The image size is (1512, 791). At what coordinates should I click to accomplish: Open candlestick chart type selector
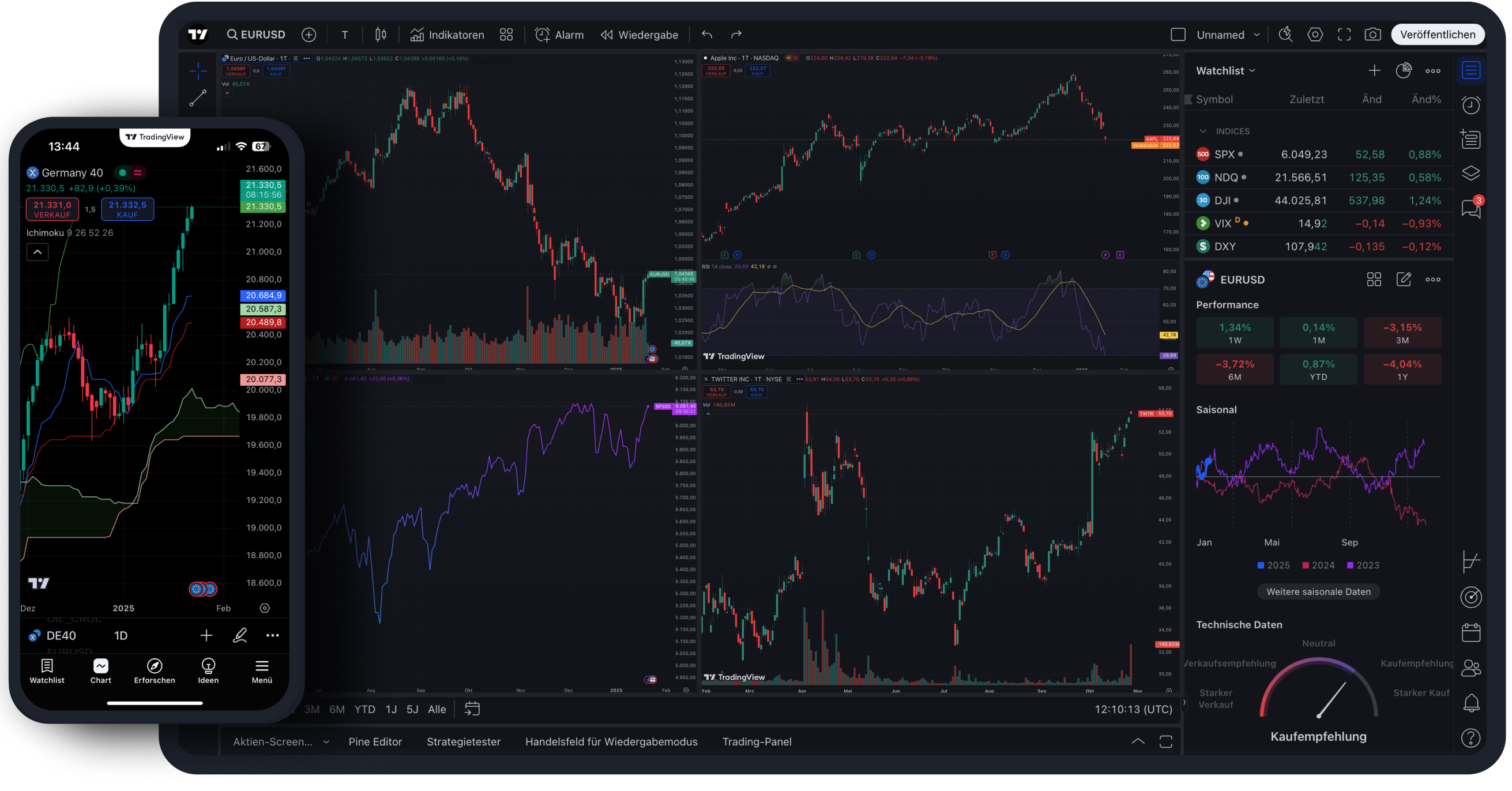[x=381, y=35]
